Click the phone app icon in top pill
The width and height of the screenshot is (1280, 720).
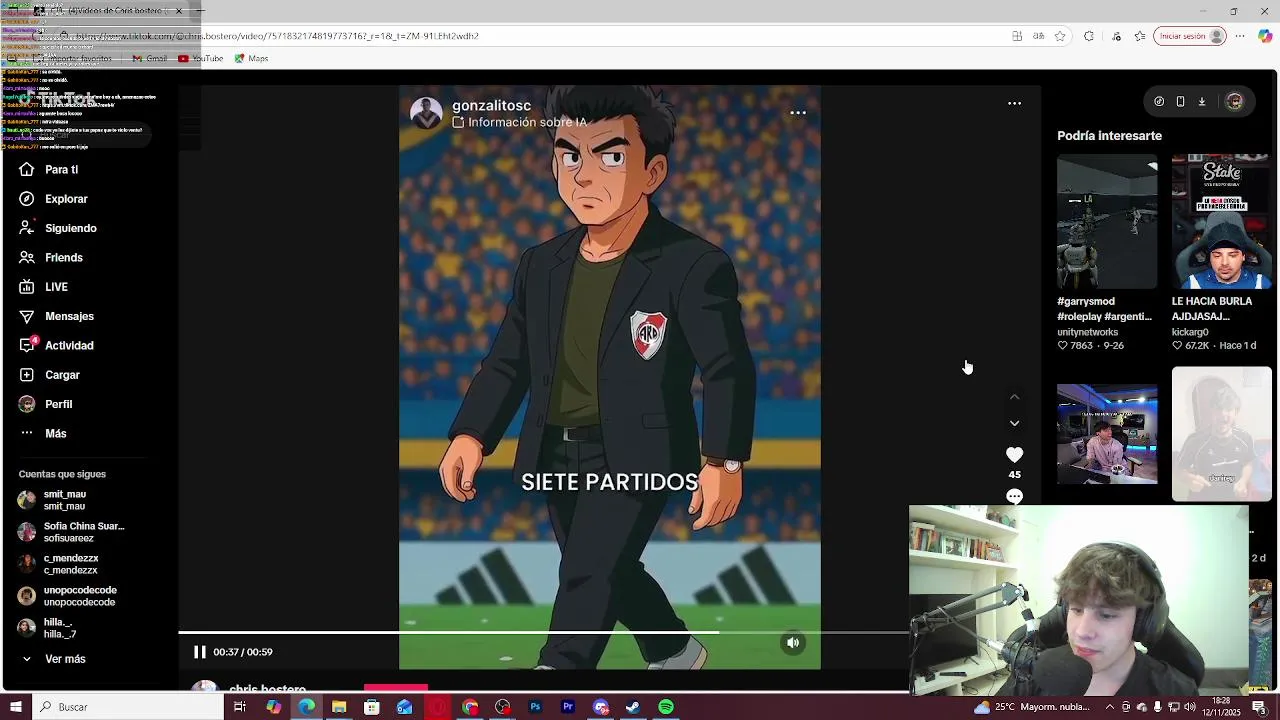coord(1180,102)
